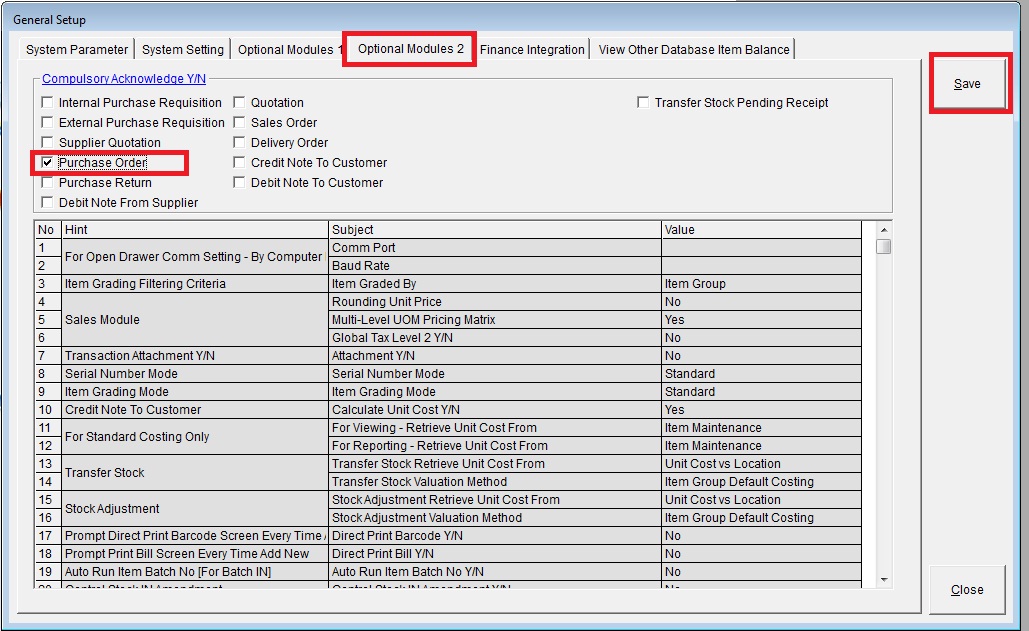
Task: Enable Internal Purchase Requisition checkbox
Action: click(x=47, y=103)
